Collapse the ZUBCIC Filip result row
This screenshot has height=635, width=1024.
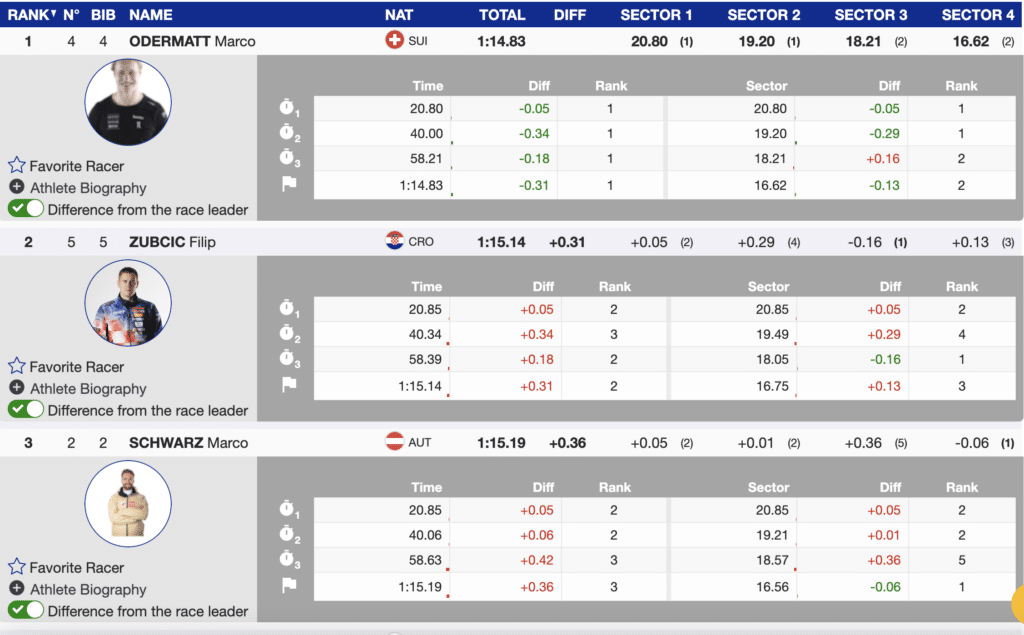point(172,242)
